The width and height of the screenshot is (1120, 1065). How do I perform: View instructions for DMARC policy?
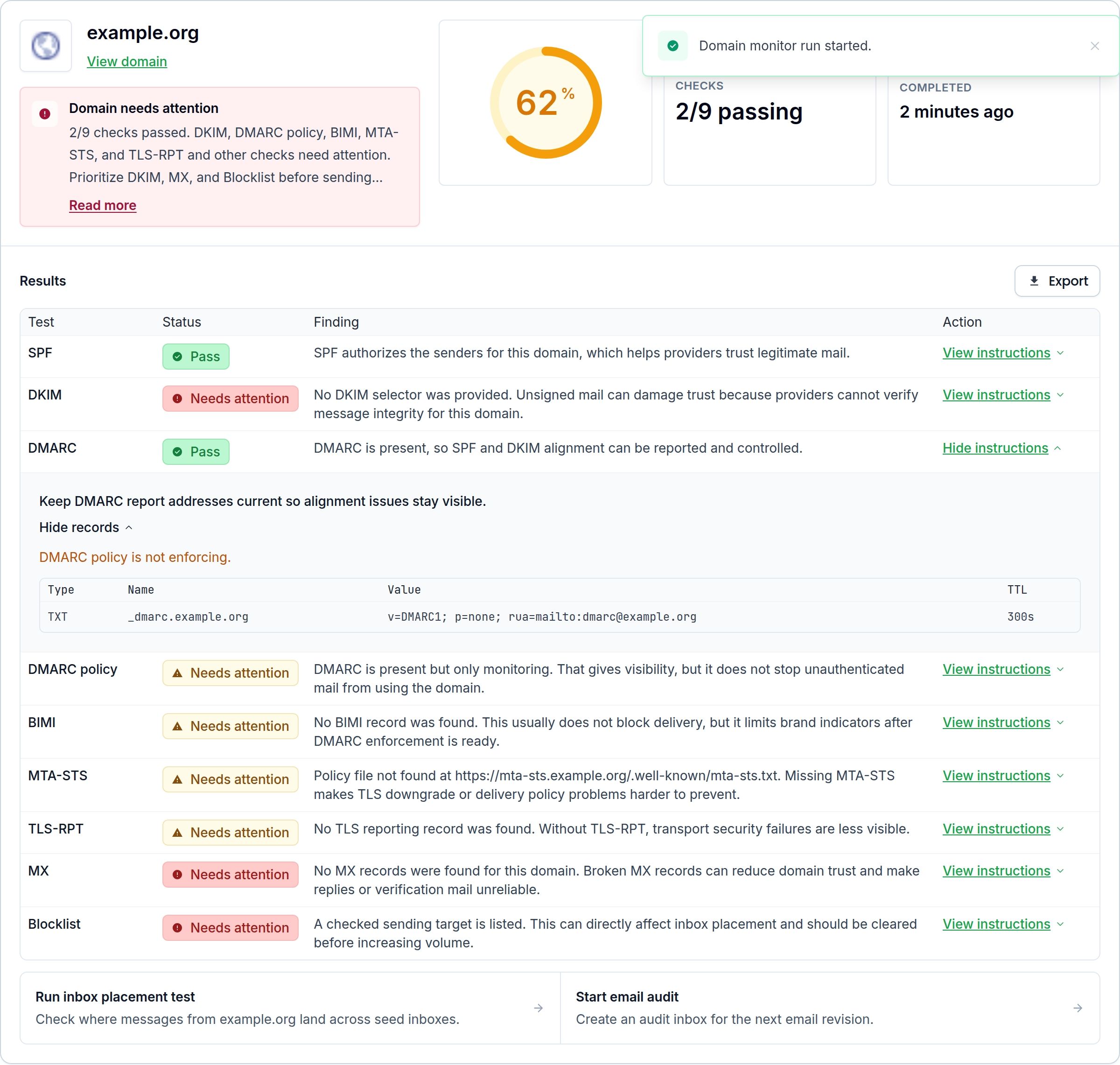pos(996,670)
